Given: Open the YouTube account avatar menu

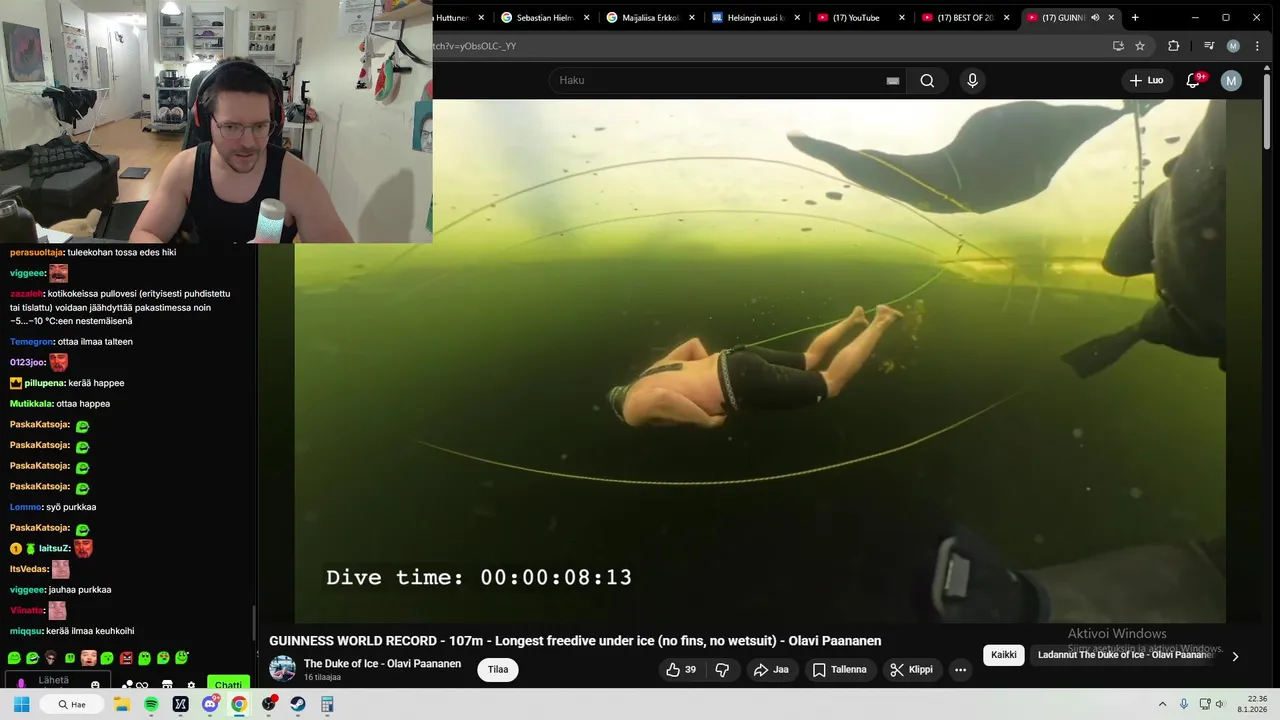Looking at the screenshot, I should (1231, 81).
